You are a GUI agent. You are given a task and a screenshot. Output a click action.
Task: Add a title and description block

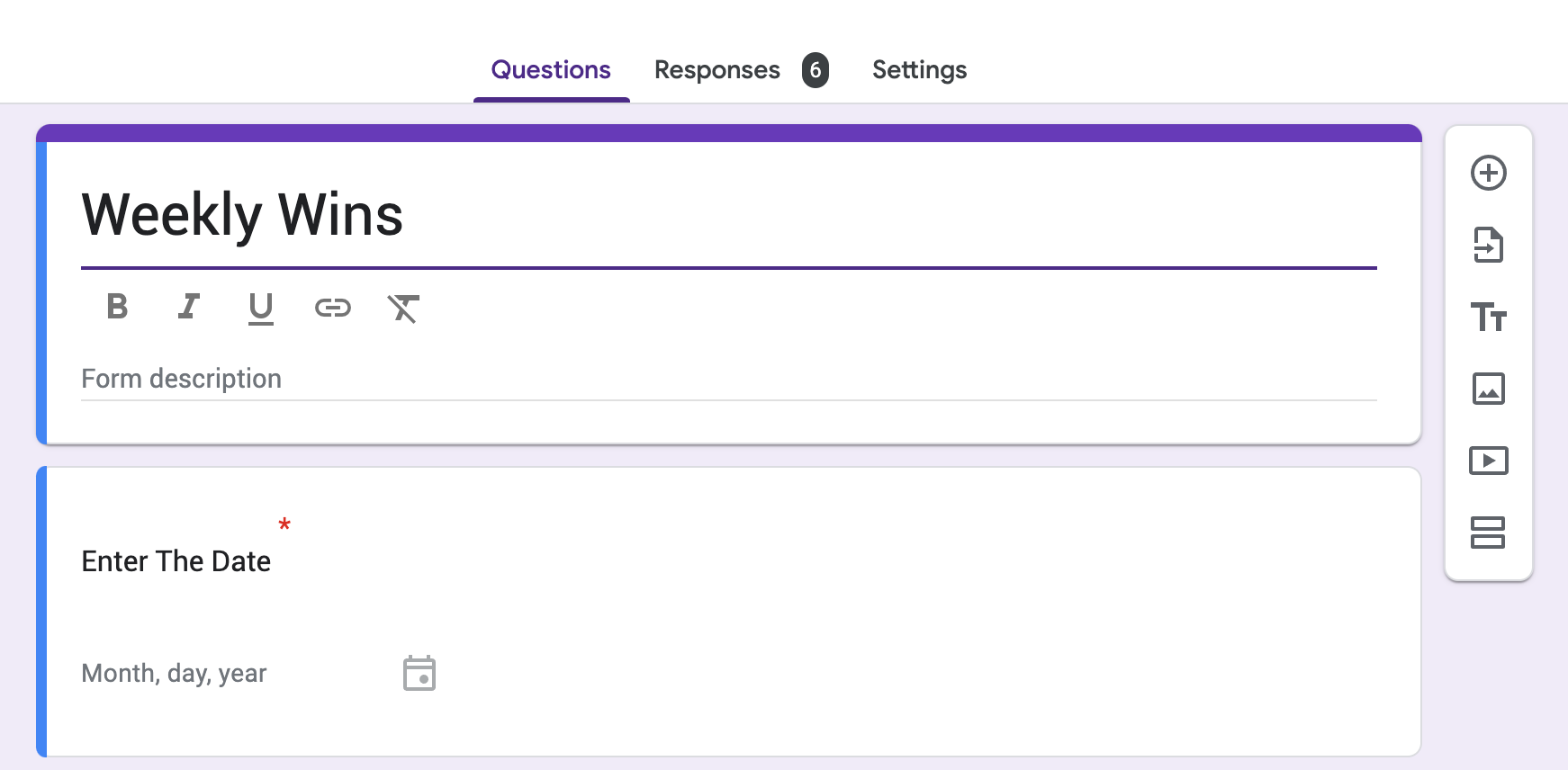pyautogui.click(x=1489, y=317)
